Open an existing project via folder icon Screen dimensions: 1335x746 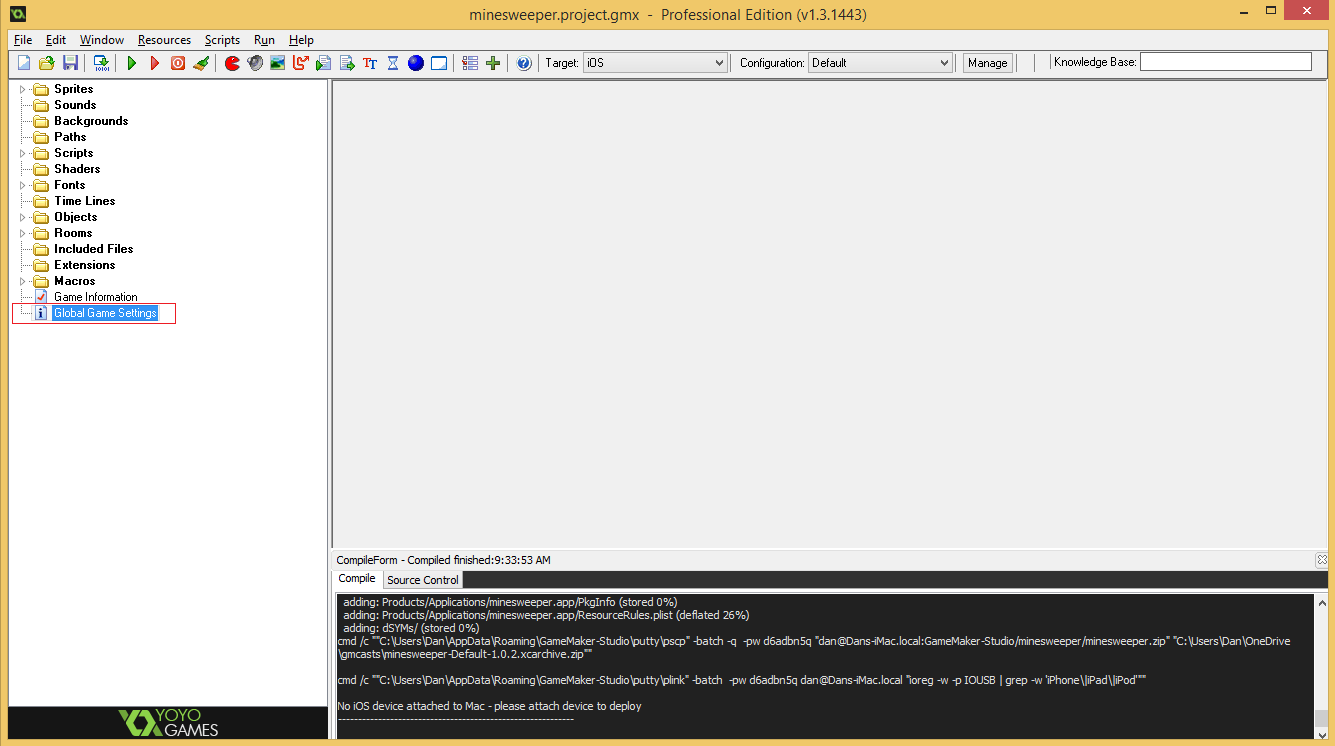[x=46, y=63]
